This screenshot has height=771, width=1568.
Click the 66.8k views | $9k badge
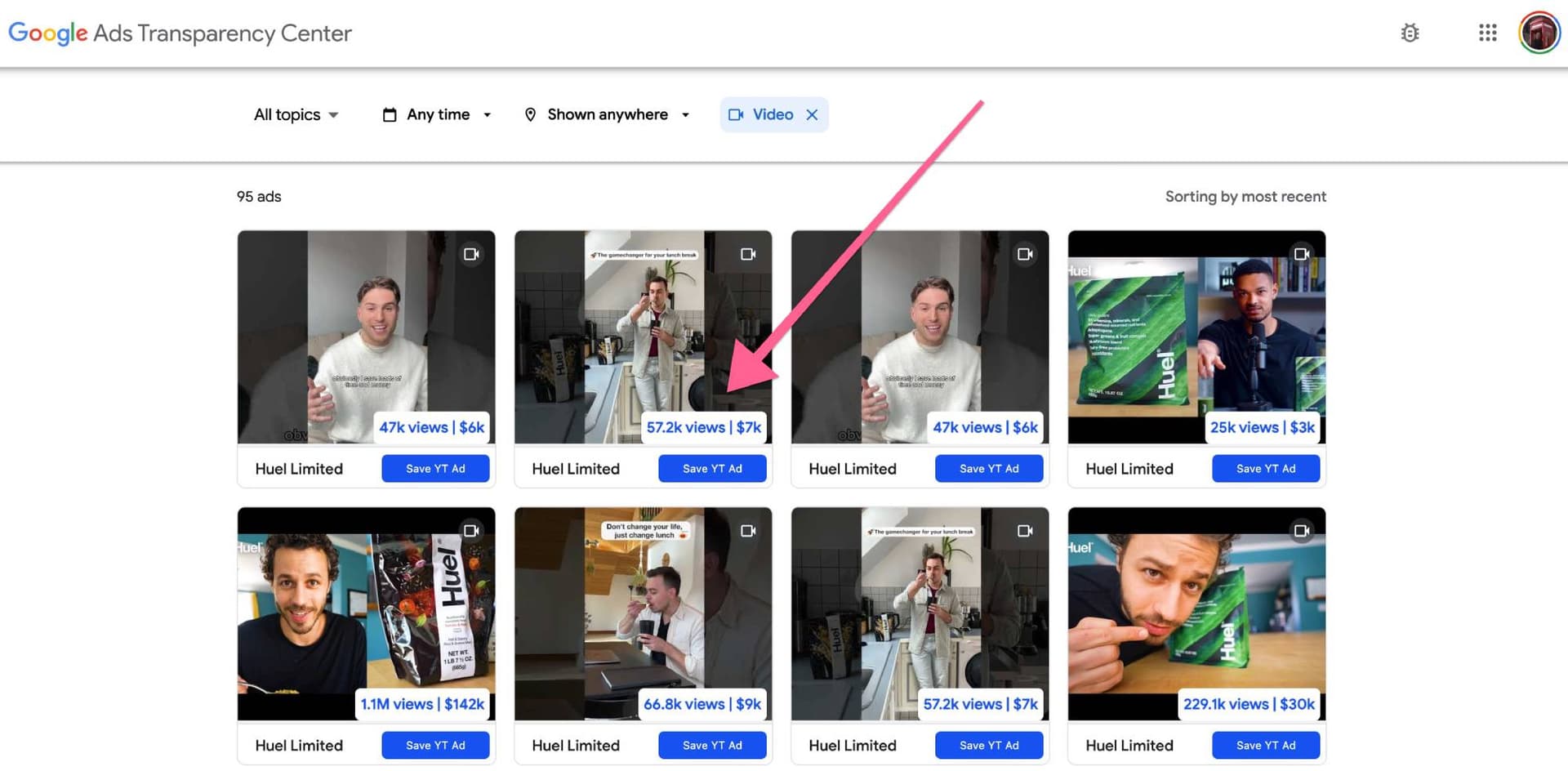[702, 704]
